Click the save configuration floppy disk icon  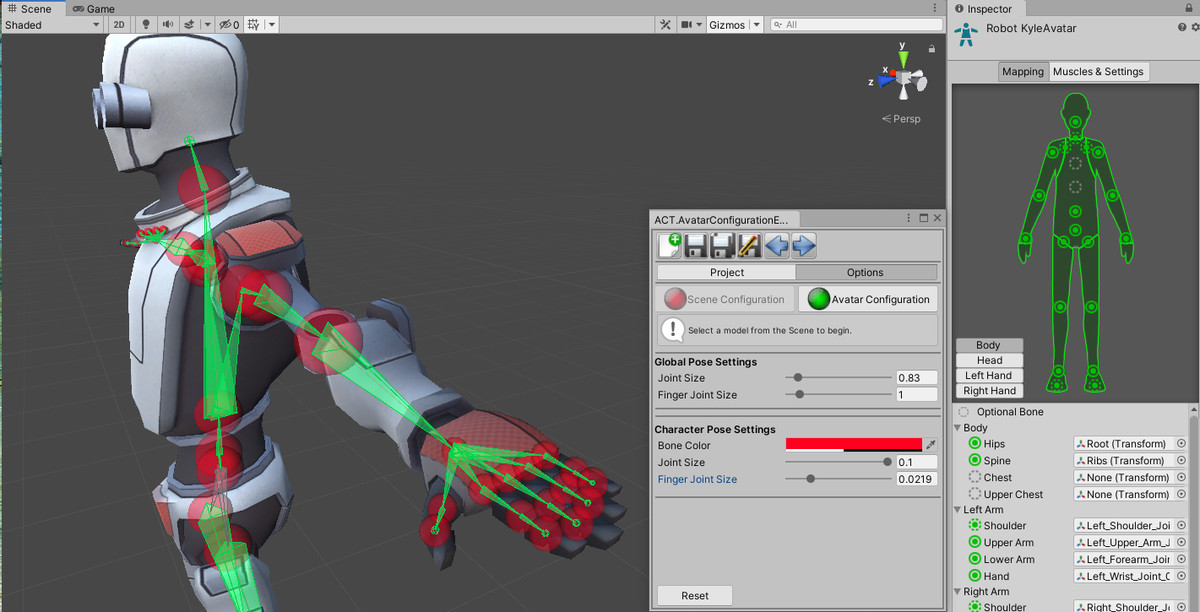(x=694, y=245)
